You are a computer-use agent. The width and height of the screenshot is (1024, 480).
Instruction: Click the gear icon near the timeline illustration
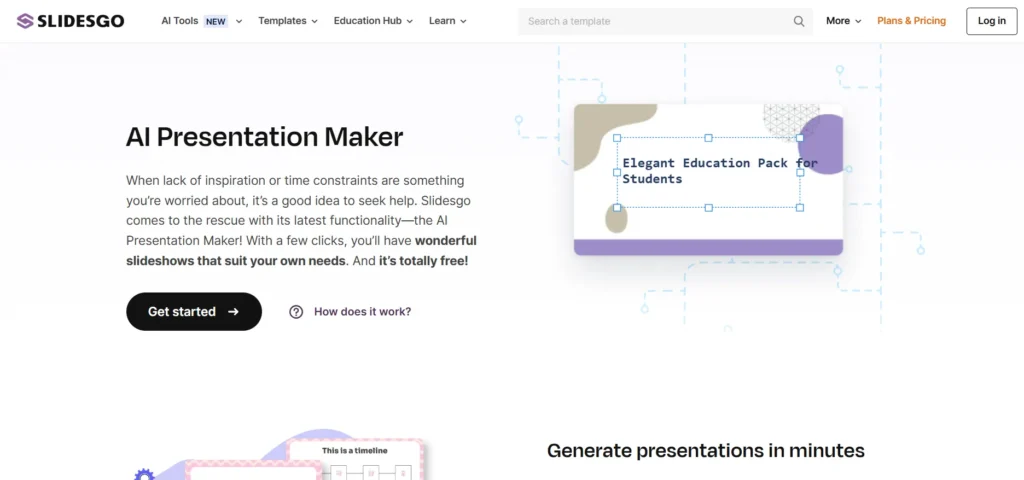tap(145, 474)
